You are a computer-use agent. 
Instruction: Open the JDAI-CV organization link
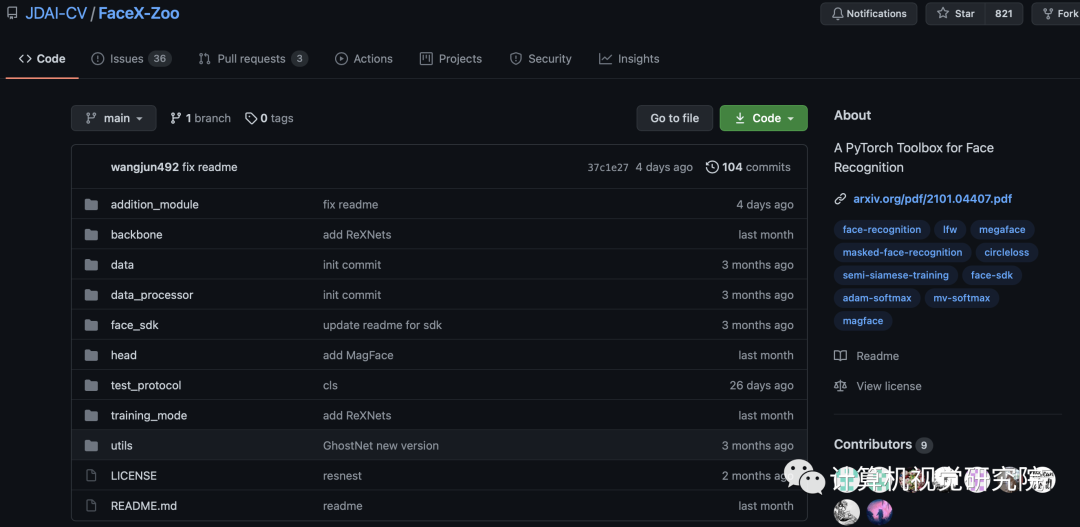[x=56, y=13]
